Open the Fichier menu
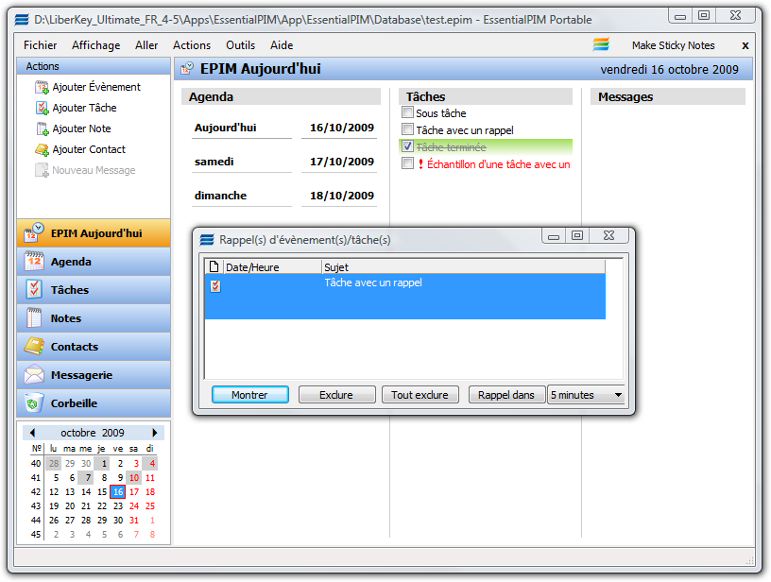Image resolution: width=771 pixels, height=582 pixels. (x=40, y=45)
